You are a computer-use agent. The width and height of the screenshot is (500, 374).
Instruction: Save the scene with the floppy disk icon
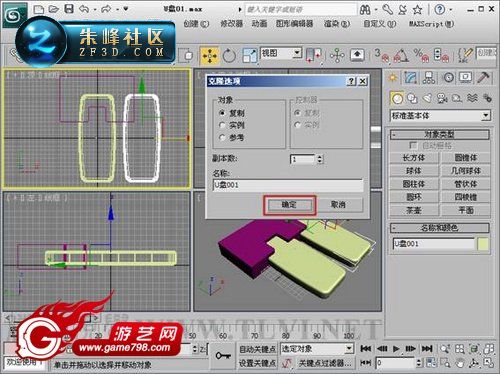tap(69, 9)
